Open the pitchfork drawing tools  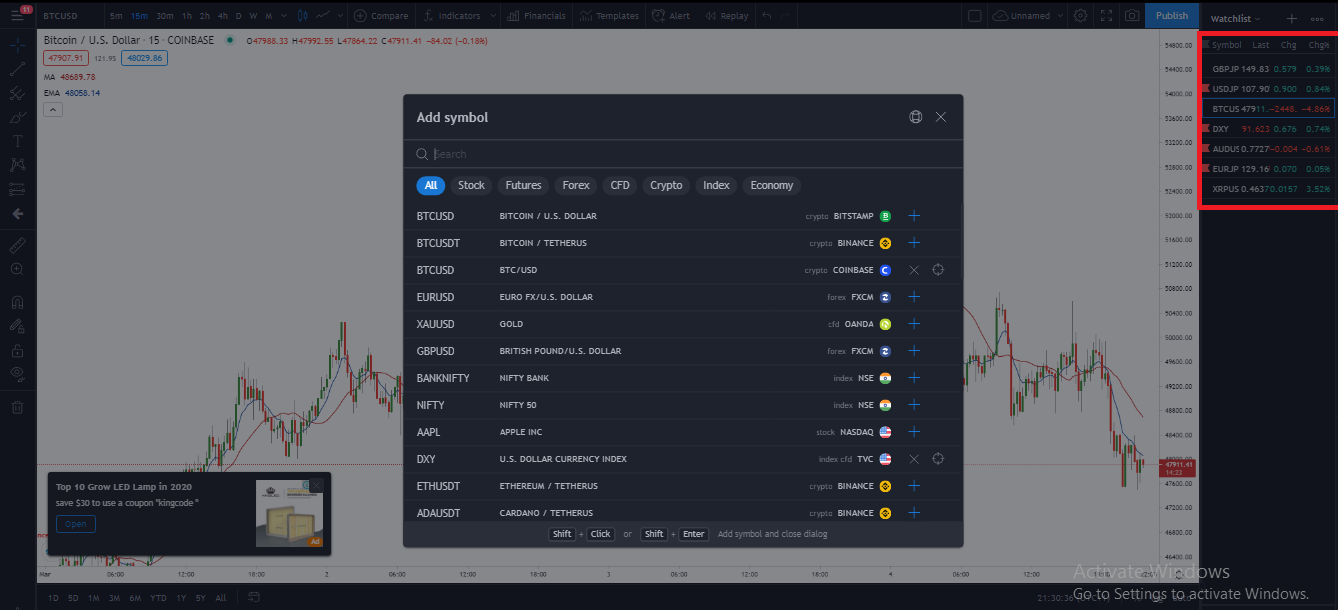[17, 94]
